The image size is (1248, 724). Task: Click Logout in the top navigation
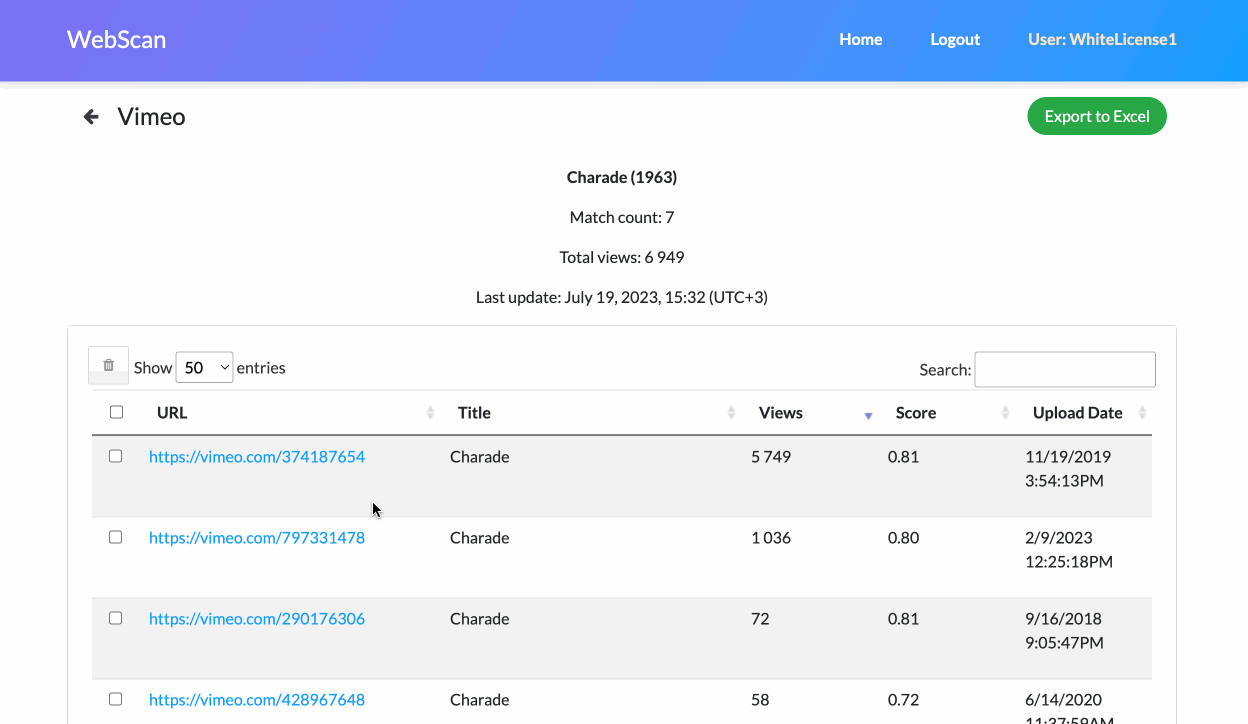954,39
